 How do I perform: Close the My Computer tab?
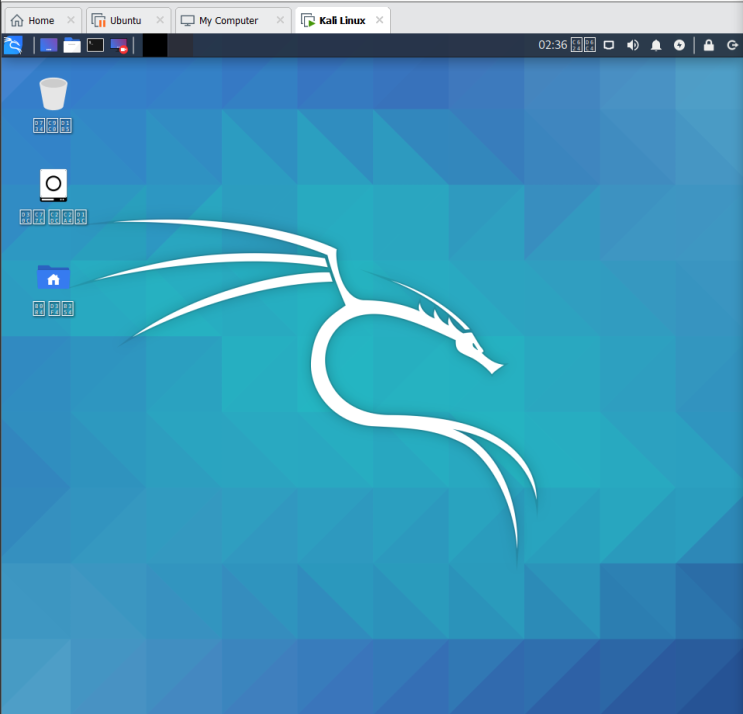tap(281, 20)
